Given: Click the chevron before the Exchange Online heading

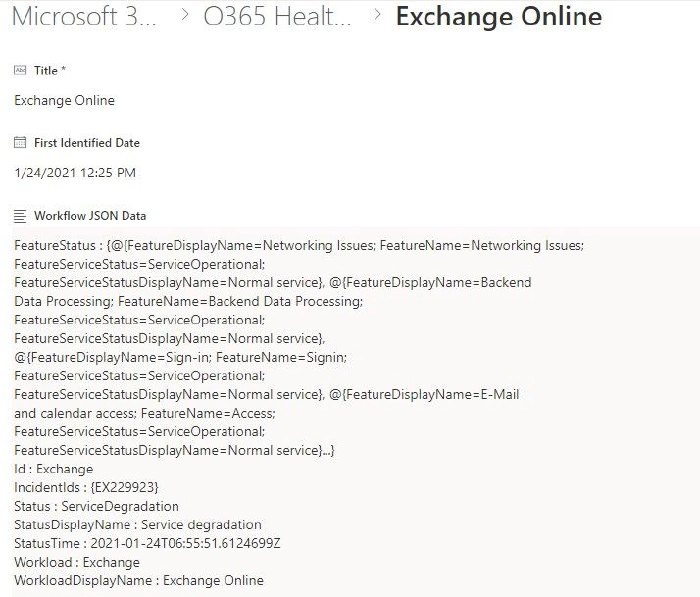Looking at the screenshot, I should pos(376,17).
